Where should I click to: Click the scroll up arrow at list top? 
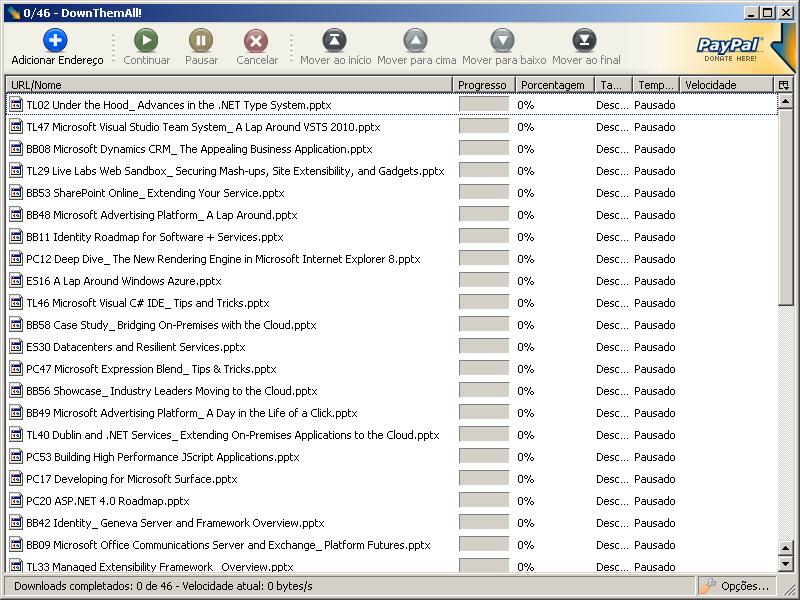[785, 101]
